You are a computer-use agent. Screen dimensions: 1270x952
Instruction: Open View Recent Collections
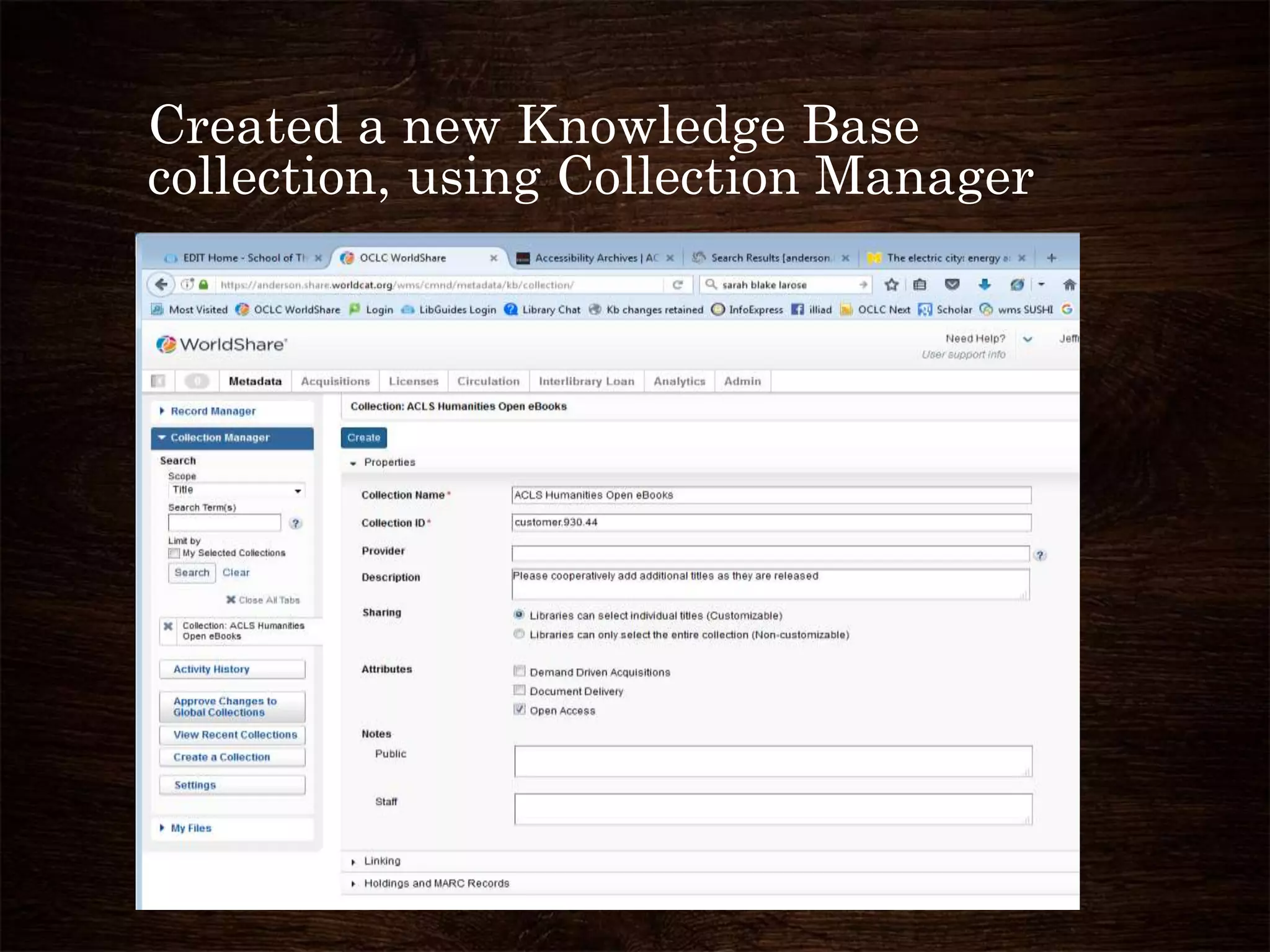click(x=233, y=735)
